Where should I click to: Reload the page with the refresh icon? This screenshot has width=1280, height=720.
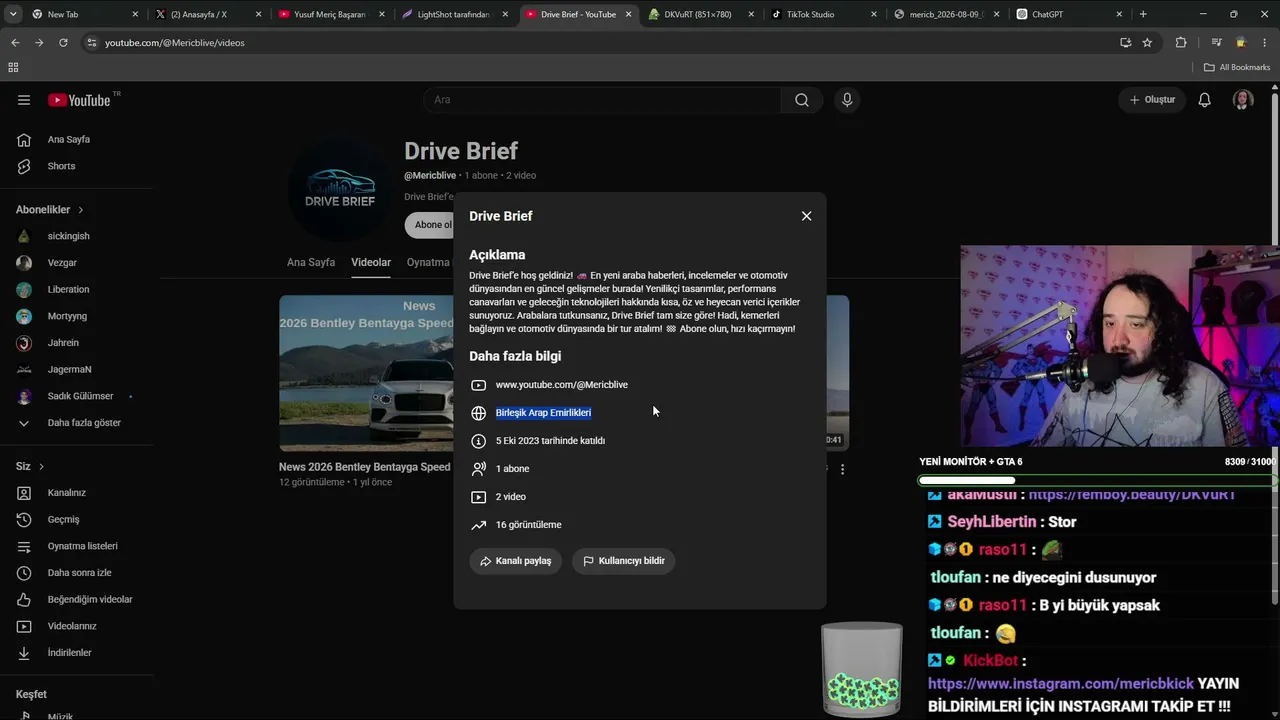(x=63, y=43)
